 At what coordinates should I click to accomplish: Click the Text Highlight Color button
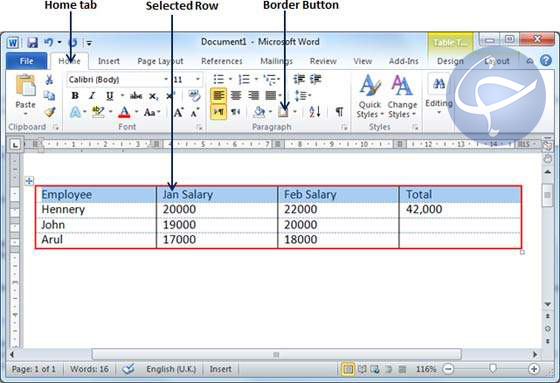coord(98,112)
